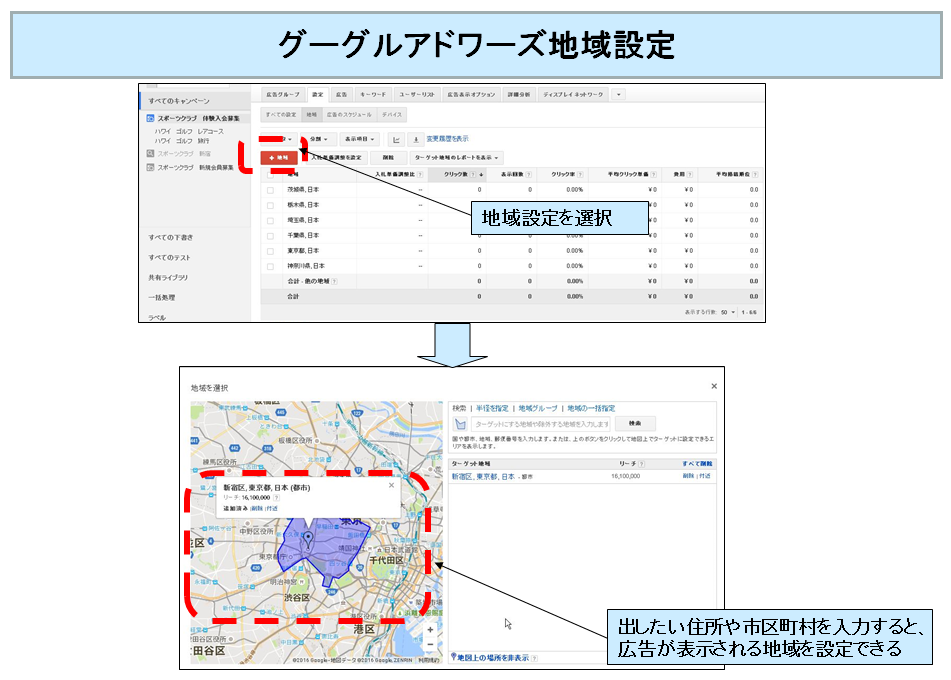This screenshot has width=951, height=680.
Task: Check the box for 埼玉県, 日本 row
Action: click(x=271, y=220)
